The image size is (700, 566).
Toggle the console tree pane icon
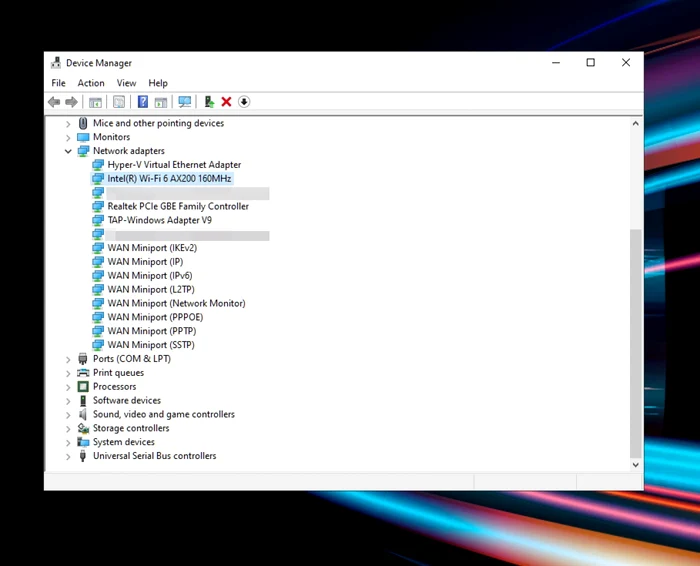click(95, 102)
